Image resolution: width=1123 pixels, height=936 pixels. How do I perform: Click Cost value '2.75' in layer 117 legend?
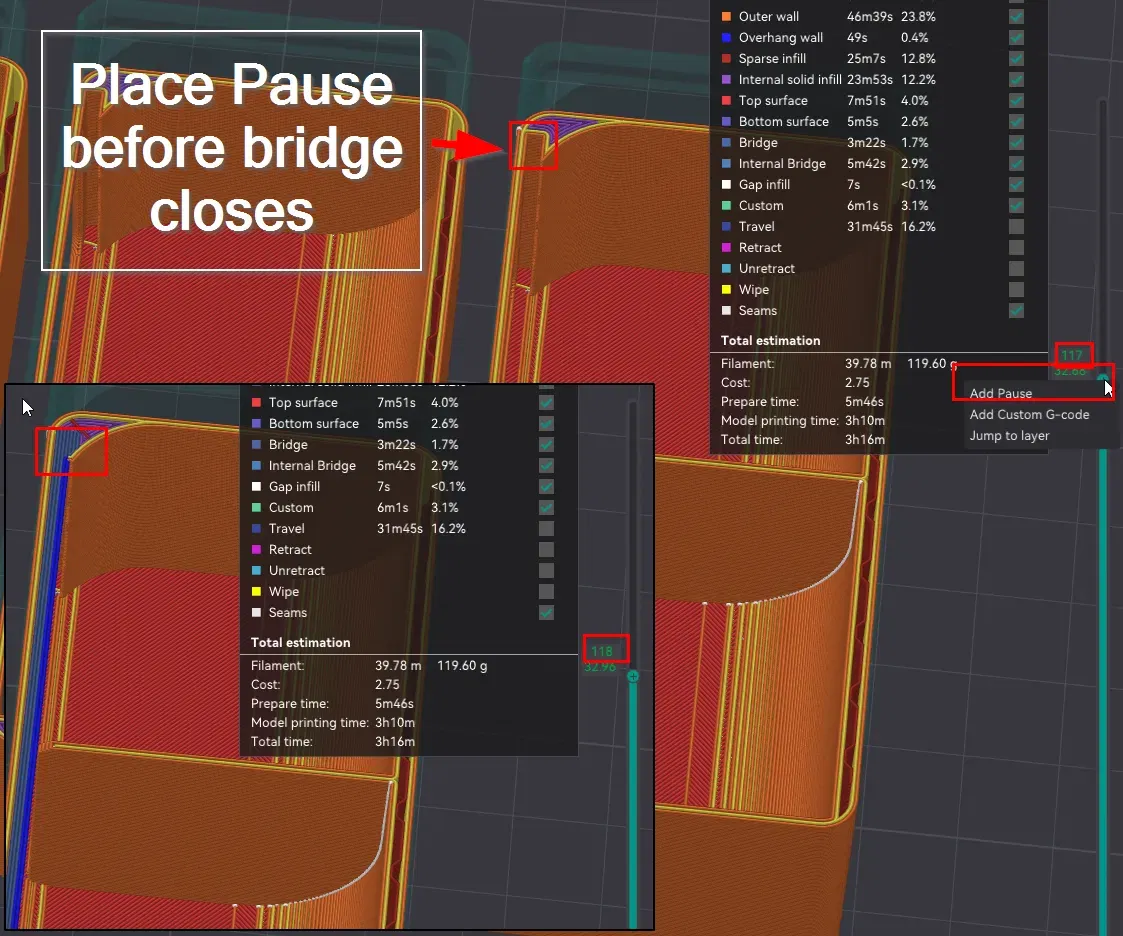[x=857, y=382]
